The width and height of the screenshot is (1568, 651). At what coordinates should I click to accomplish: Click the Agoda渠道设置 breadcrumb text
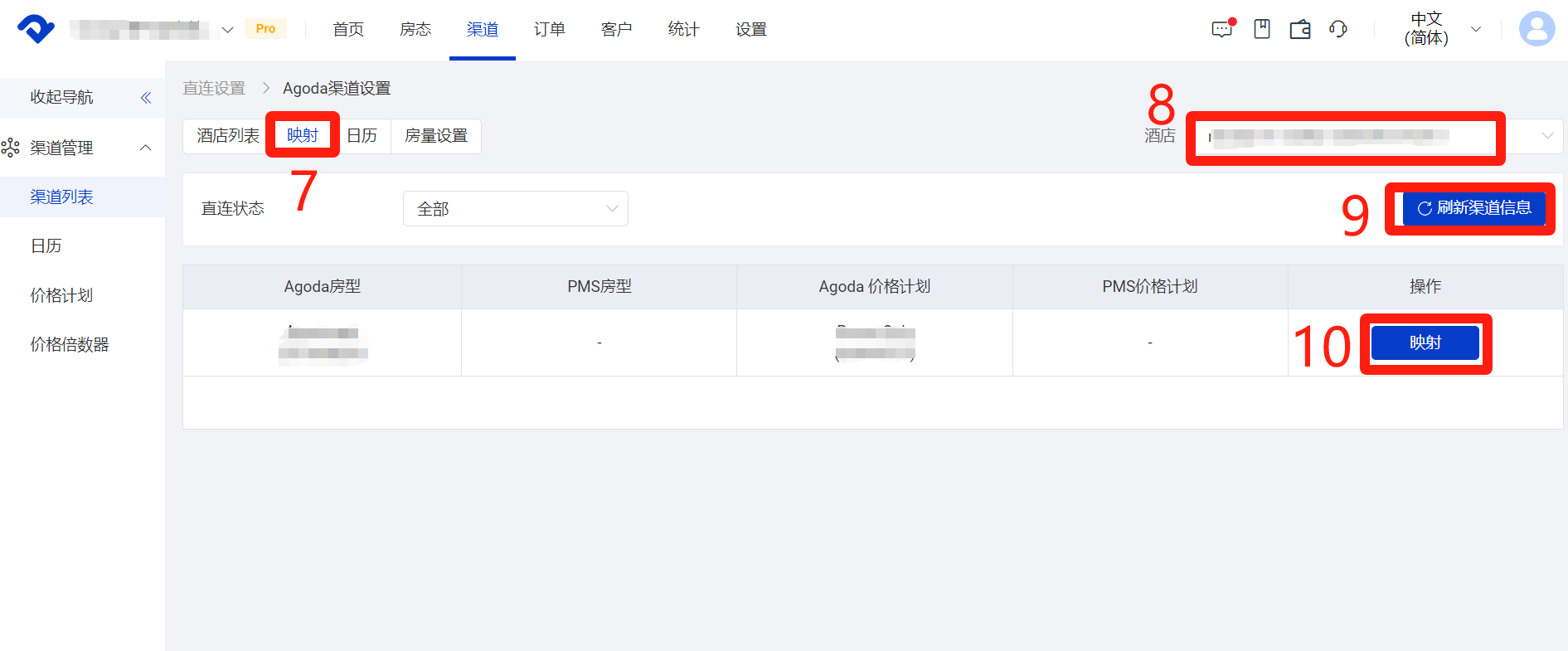point(337,88)
